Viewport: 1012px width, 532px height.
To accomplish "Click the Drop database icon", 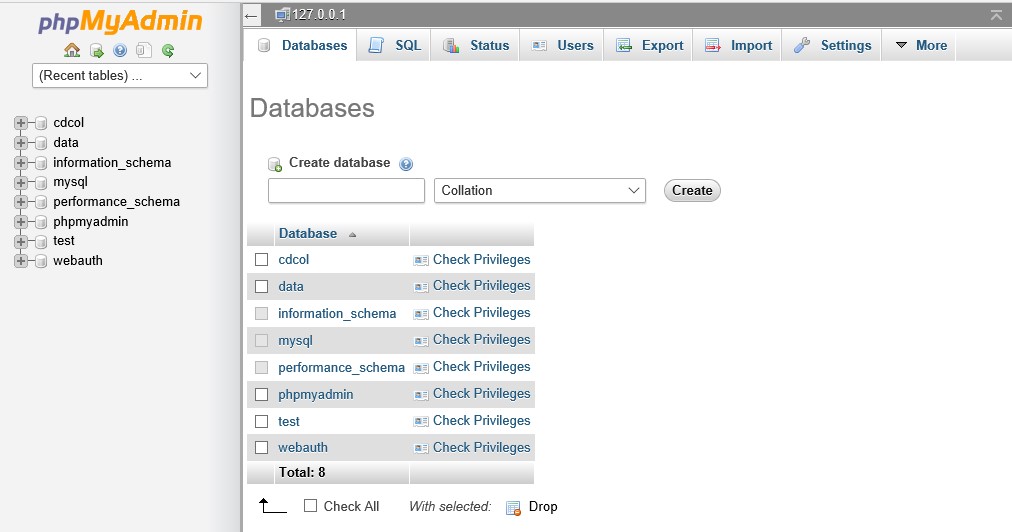I will [x=514, y=507].
